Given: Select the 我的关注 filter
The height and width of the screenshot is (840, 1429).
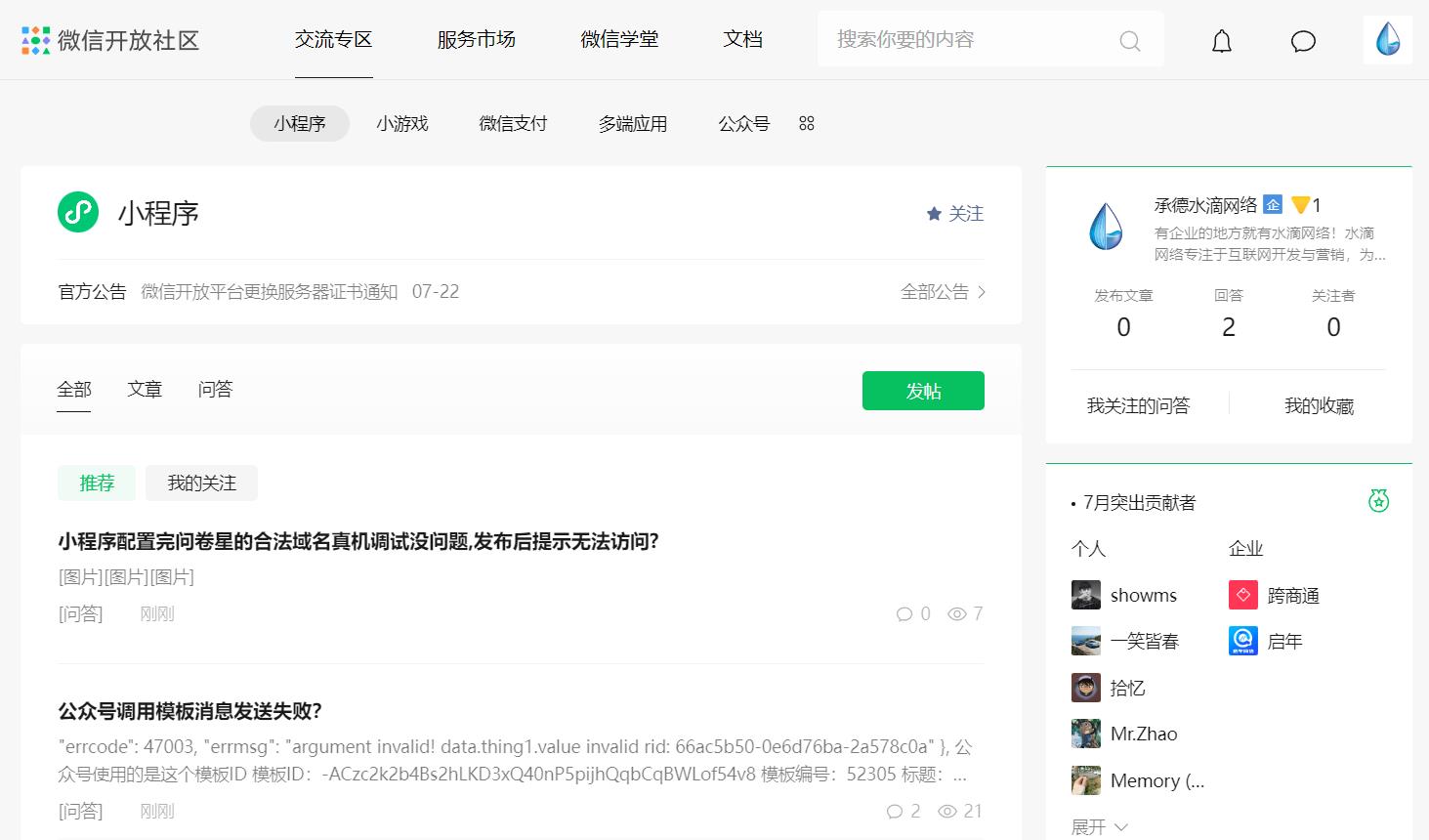Looking at the screenshot, I should [x=202, y=483].
